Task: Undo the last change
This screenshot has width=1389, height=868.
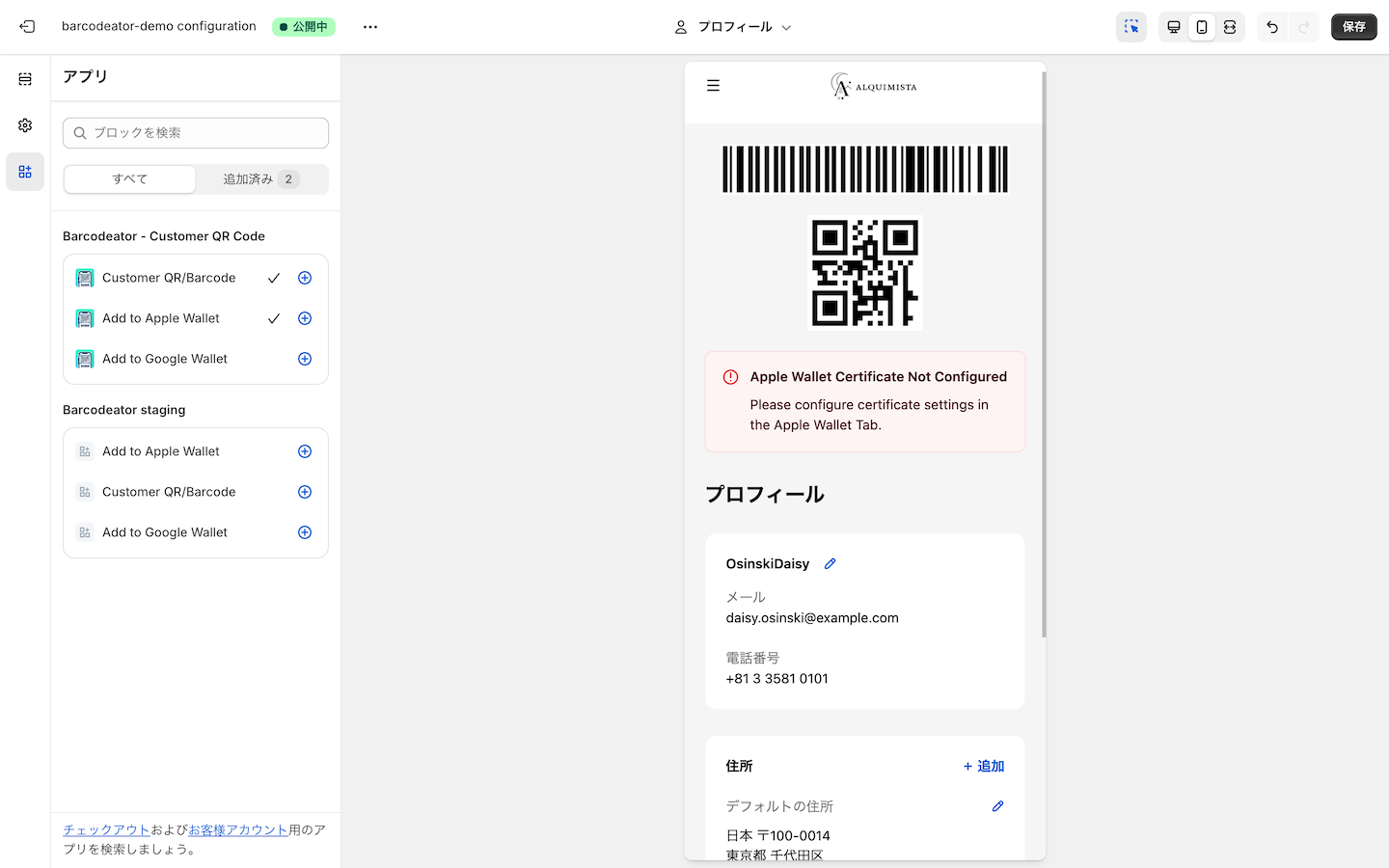Action: pos(1272,27)
